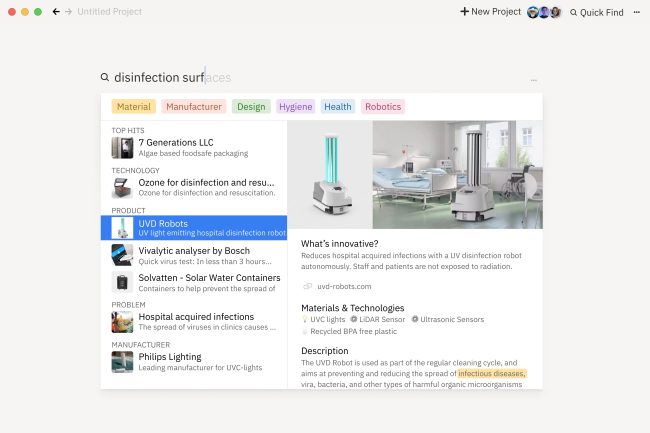Click the magnifier icon beside search query
This screenshot has width=650, height=433.
pos(105,77)
